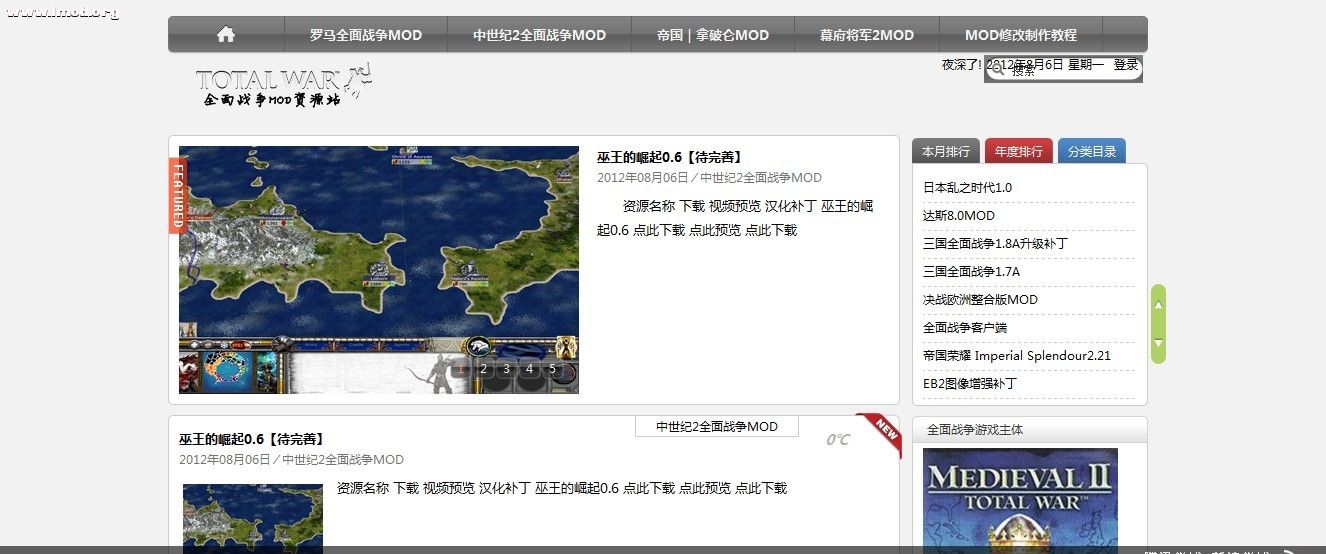Click the 登录 login link

(1126, 64)
